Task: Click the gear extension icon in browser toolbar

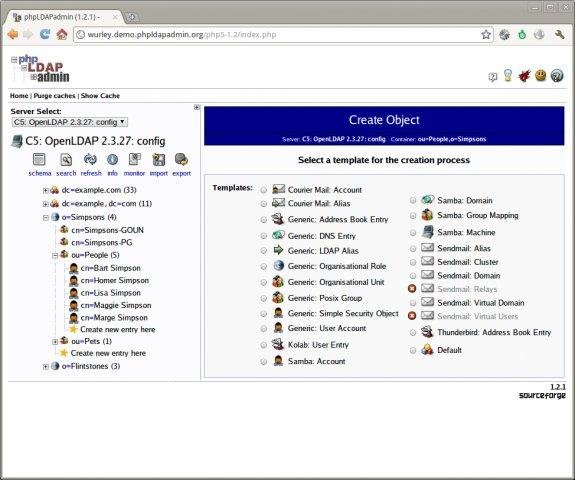Action: [x=505, y=34]
